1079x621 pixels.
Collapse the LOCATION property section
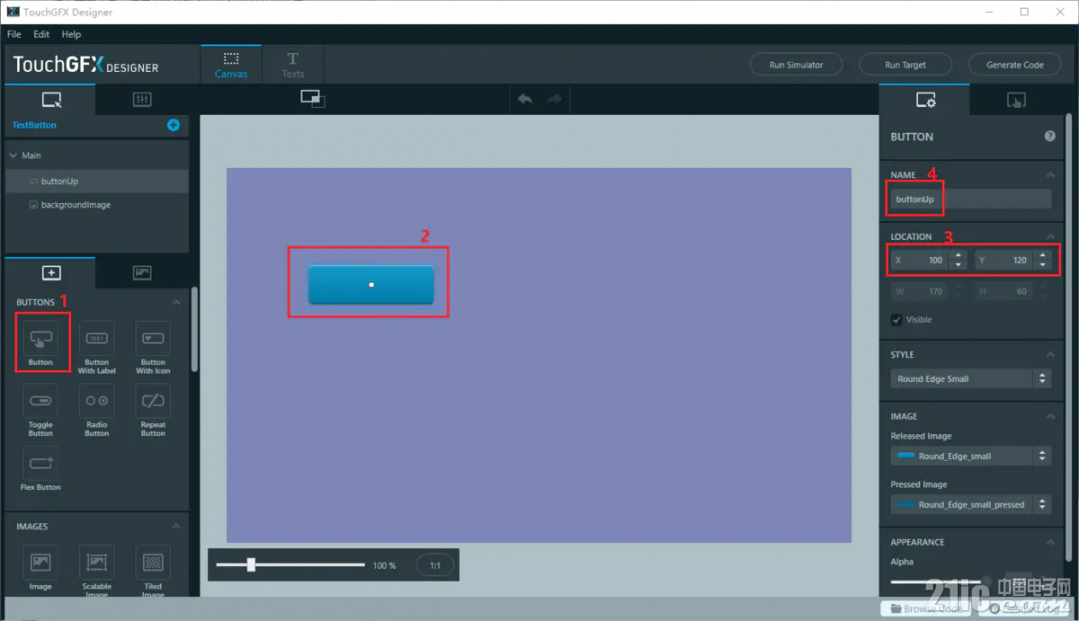point(1050,236)
